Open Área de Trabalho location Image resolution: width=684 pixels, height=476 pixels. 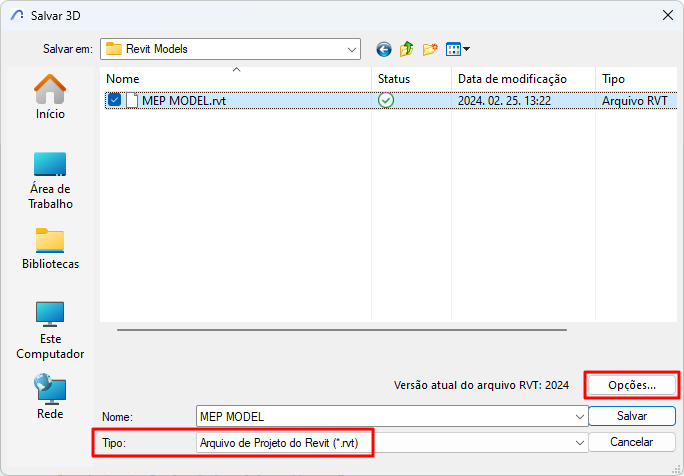pyautogui.click(x=50, y=180)
